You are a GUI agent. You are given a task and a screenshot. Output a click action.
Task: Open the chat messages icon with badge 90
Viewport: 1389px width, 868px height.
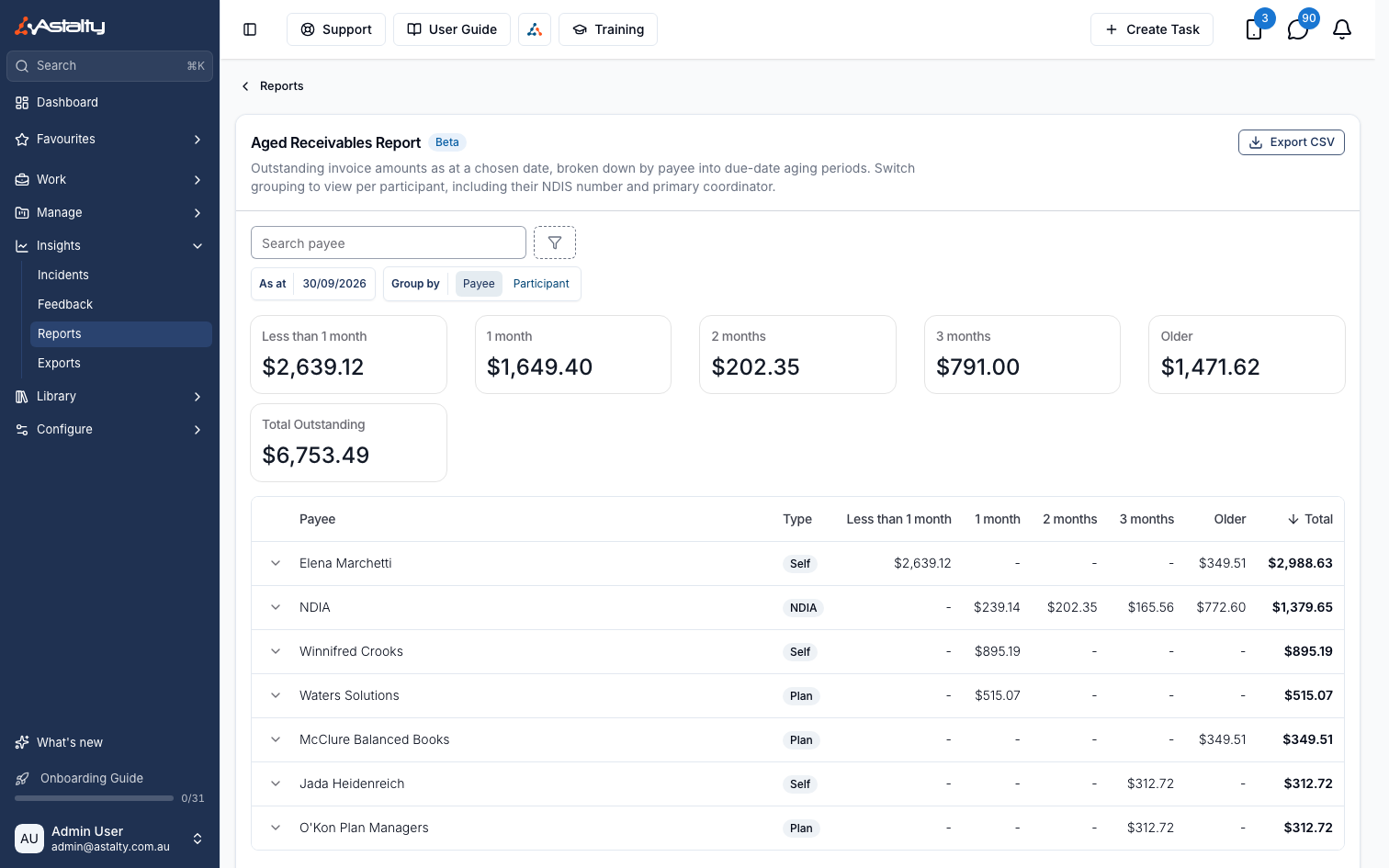click(x=1298, y=29)
